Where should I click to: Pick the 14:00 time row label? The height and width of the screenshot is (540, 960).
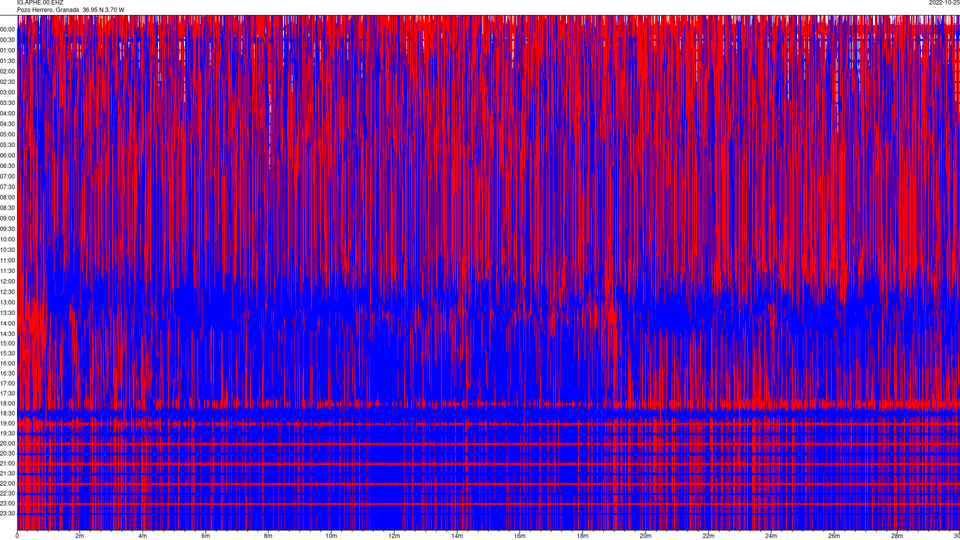pyautogui.click(x=7, y=323)
